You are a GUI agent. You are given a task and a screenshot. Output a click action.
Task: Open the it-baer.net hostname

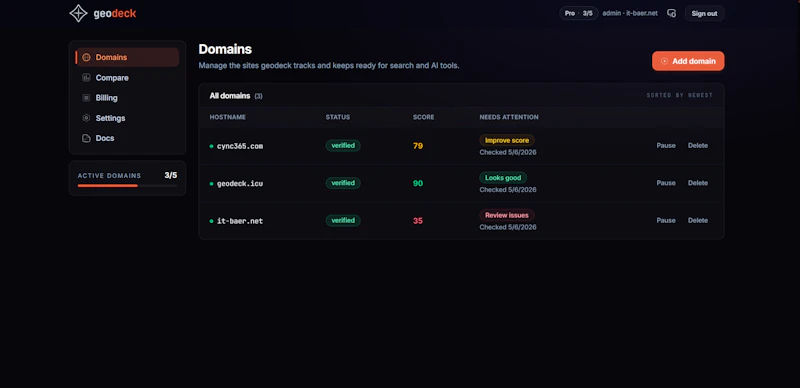pyautogui.click(x=240, y=221)
